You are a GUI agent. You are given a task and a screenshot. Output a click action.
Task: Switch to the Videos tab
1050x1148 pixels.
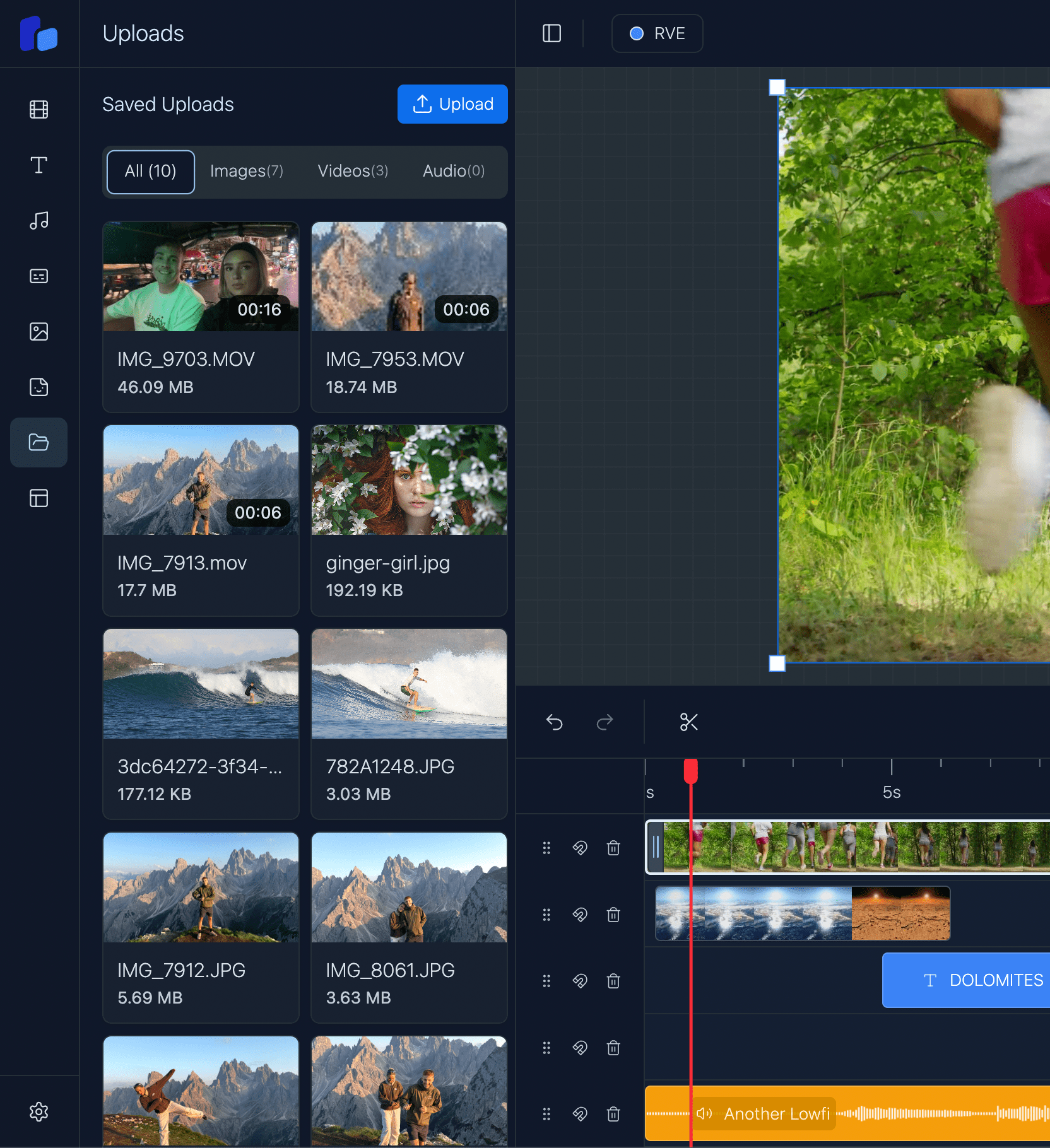pyautogui.click(x=352, y=171)
